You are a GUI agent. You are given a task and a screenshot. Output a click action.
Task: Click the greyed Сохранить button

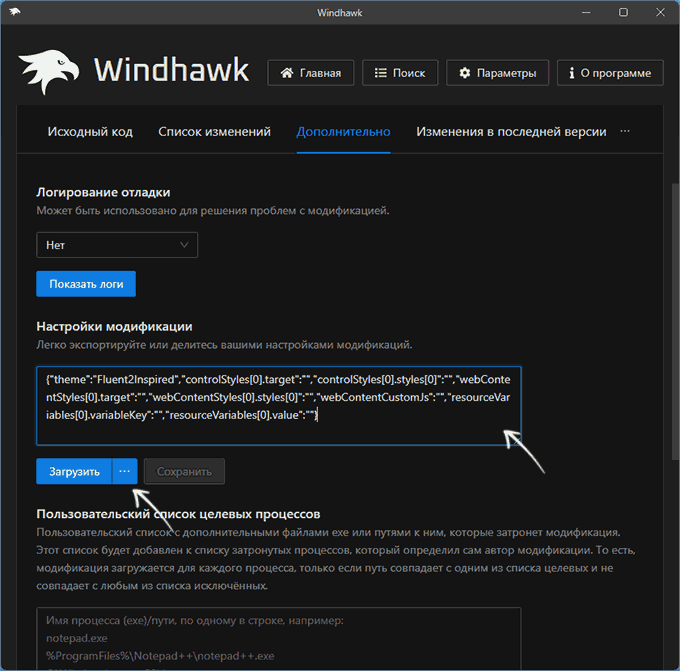pyautogui.click(x=184, y=471)
